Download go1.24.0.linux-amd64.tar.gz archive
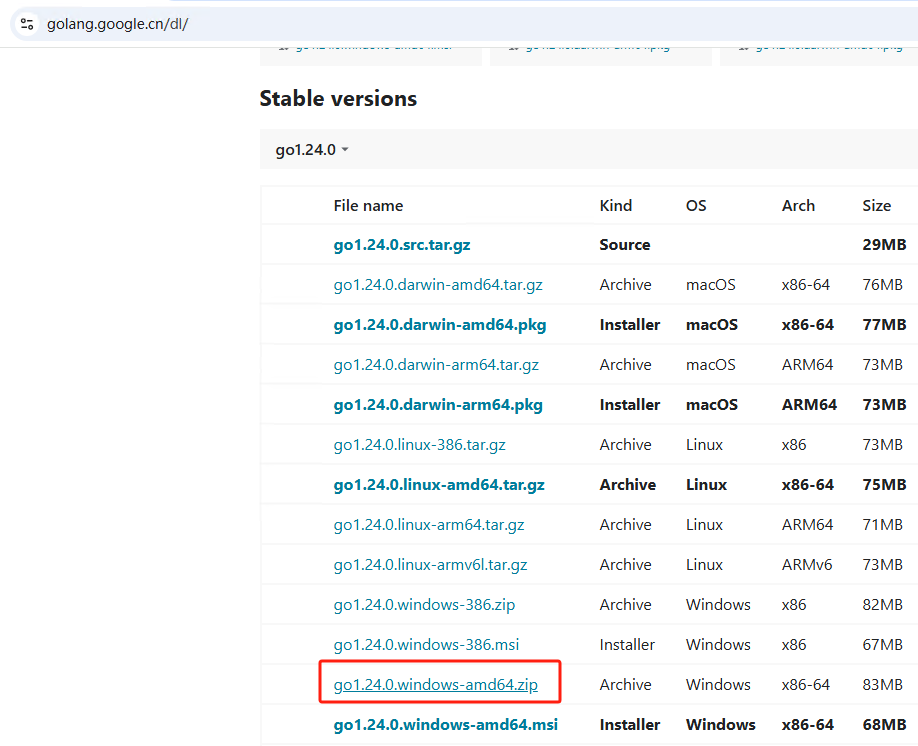The width and height of the screenshot is (918, 746). [439, 485]
